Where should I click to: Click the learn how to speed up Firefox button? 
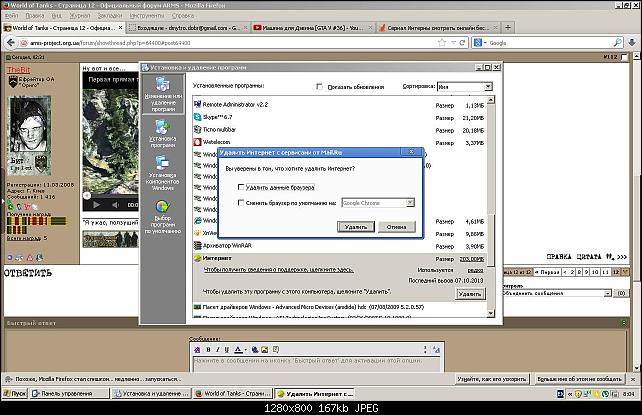point(492,379)
